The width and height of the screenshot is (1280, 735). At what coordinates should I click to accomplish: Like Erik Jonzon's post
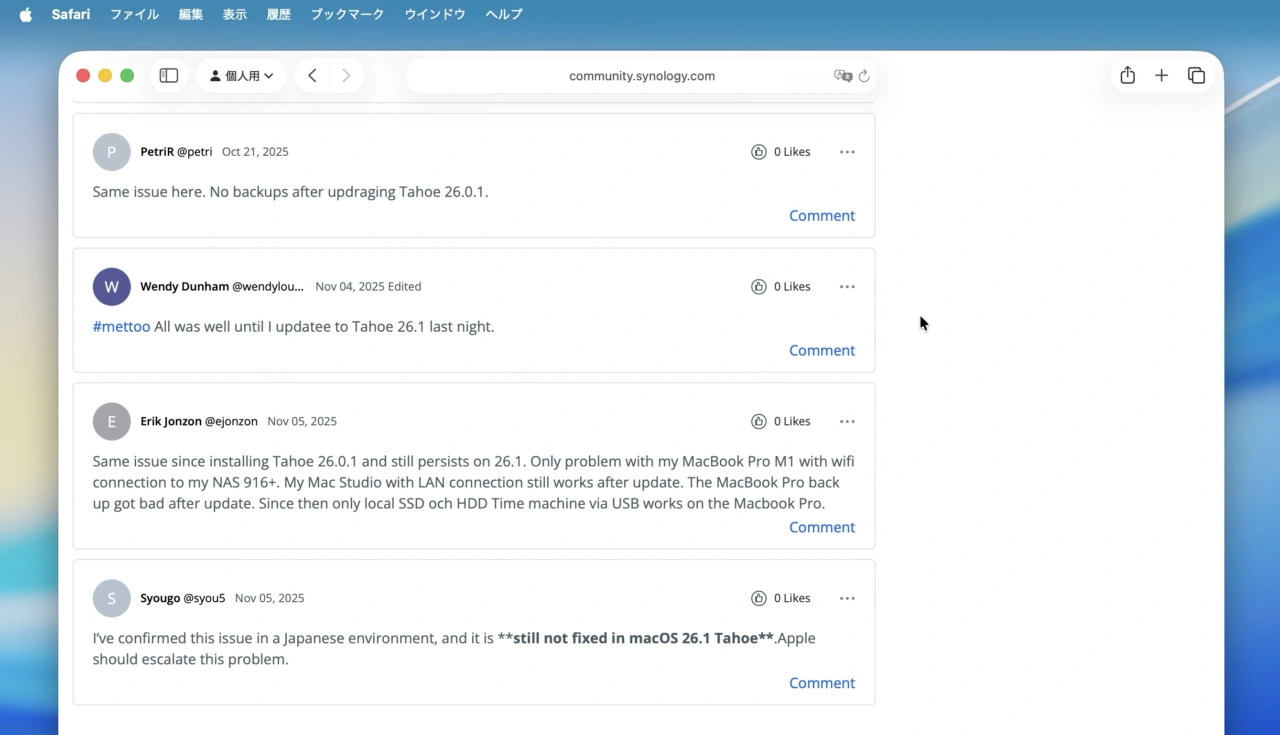[759, 422]
